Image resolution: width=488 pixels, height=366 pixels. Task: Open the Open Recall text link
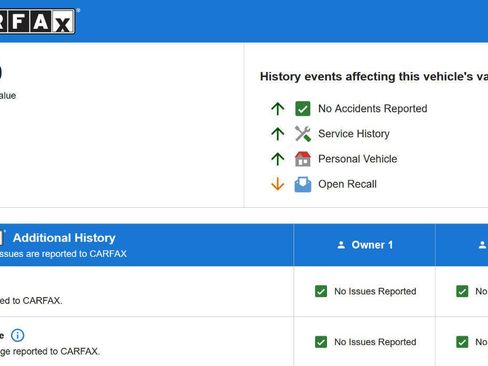click(x=347, y=184)
